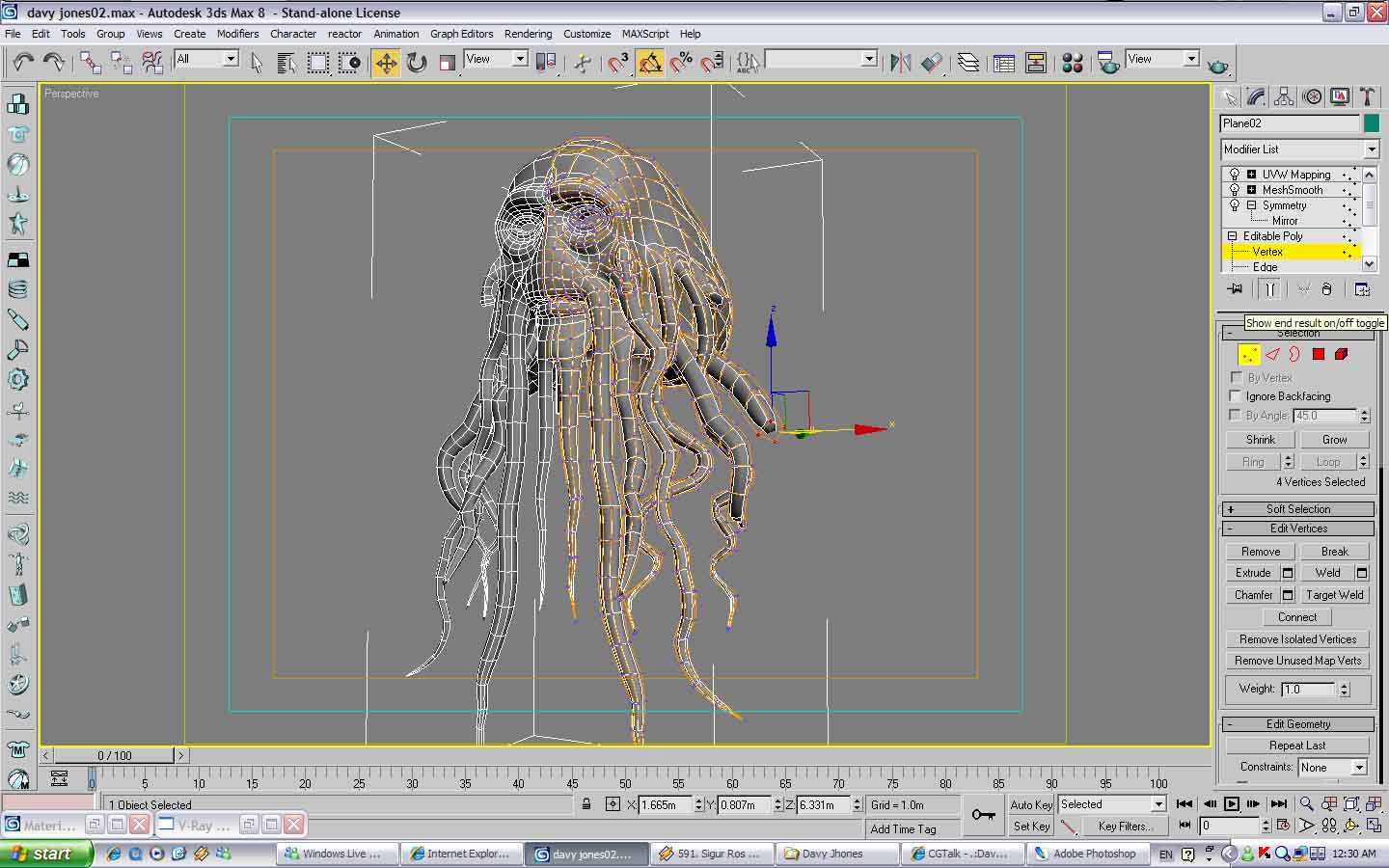Toggle the 3D Snaps magnet button

coord(618,63)
